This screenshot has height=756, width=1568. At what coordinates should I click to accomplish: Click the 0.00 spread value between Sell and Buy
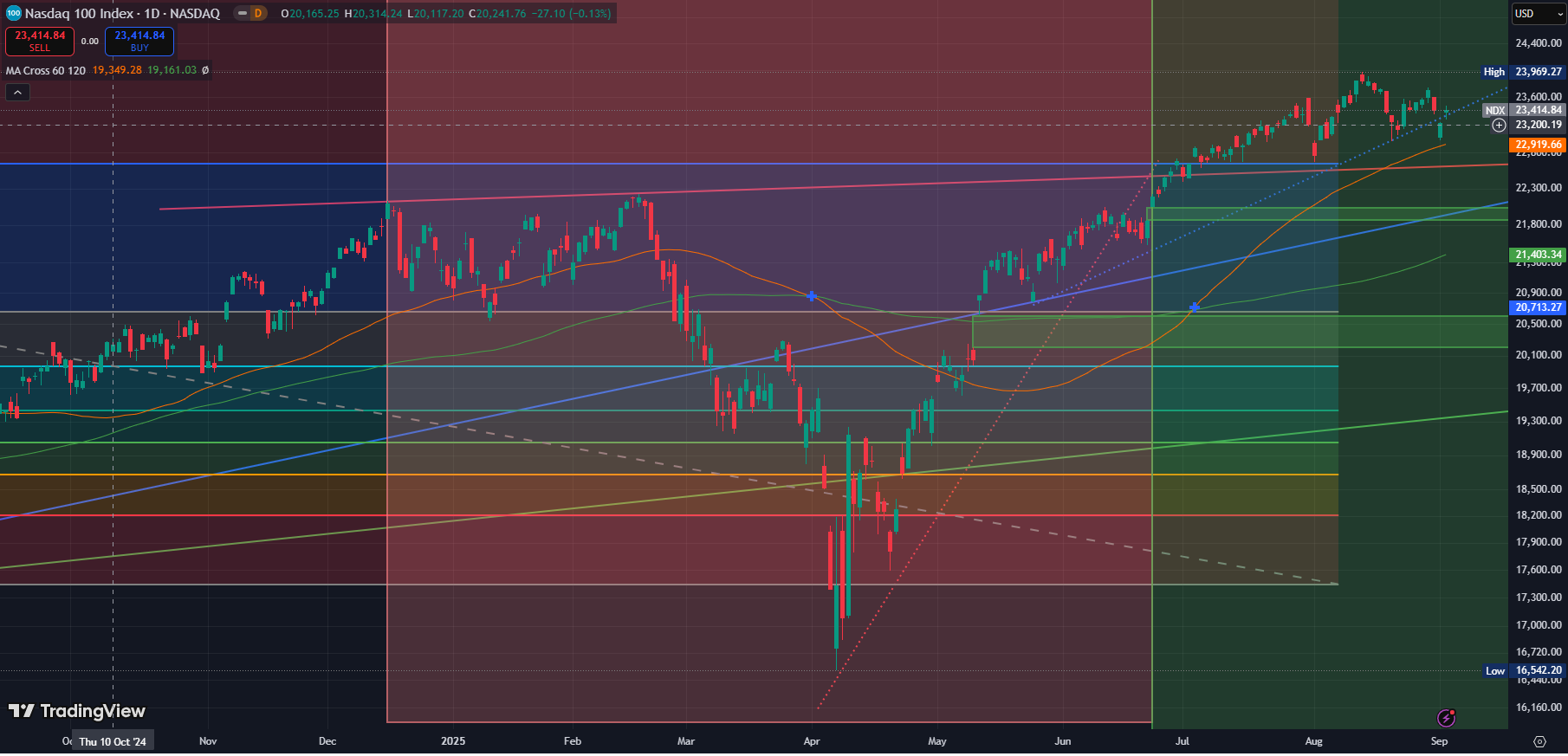(x=90, y=41)
